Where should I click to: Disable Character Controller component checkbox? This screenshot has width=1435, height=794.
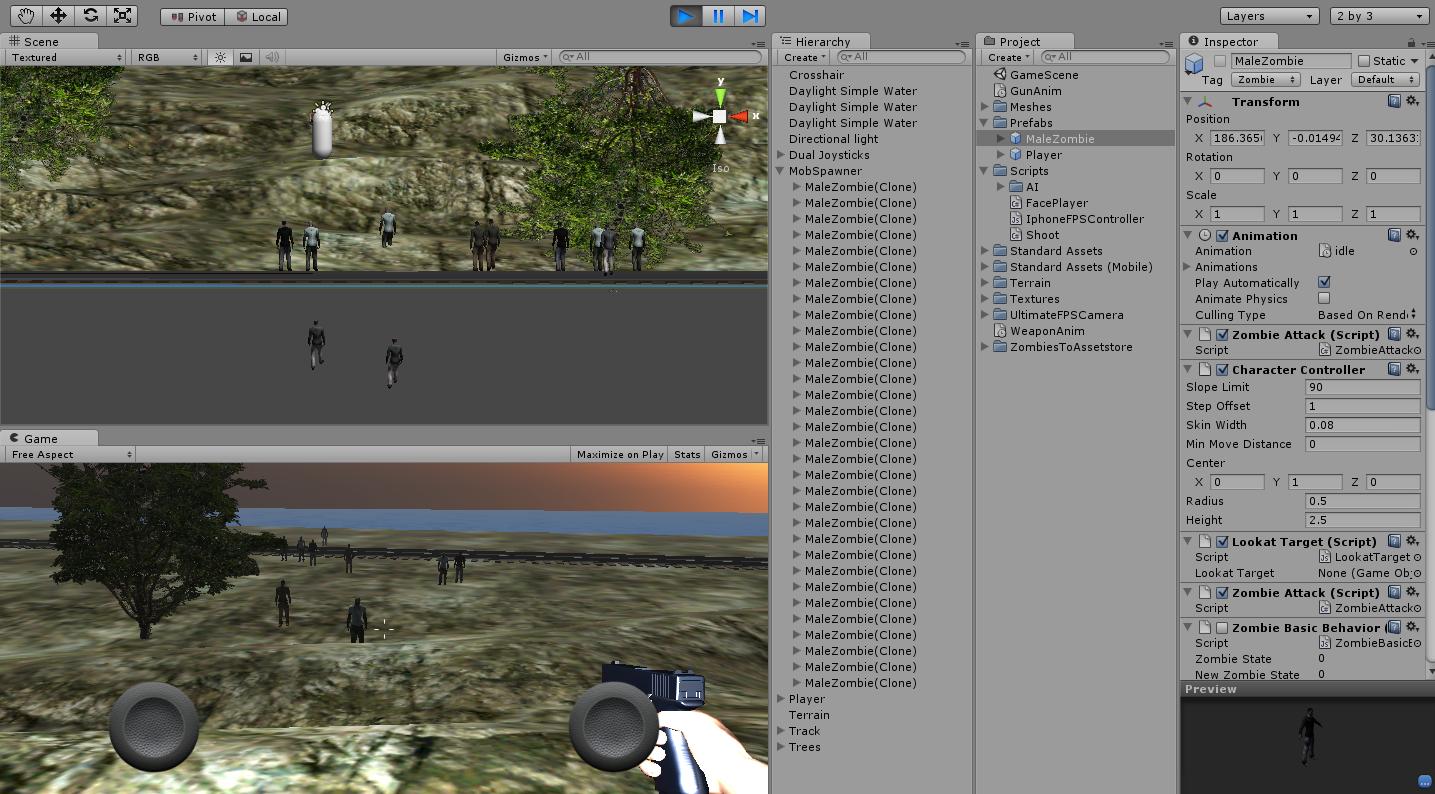coord(1222,370)
